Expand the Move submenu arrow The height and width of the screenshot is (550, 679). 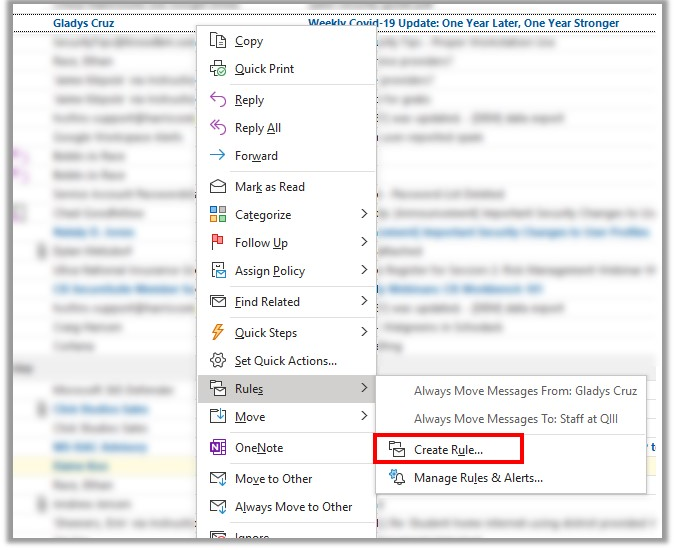pos(364,416)
